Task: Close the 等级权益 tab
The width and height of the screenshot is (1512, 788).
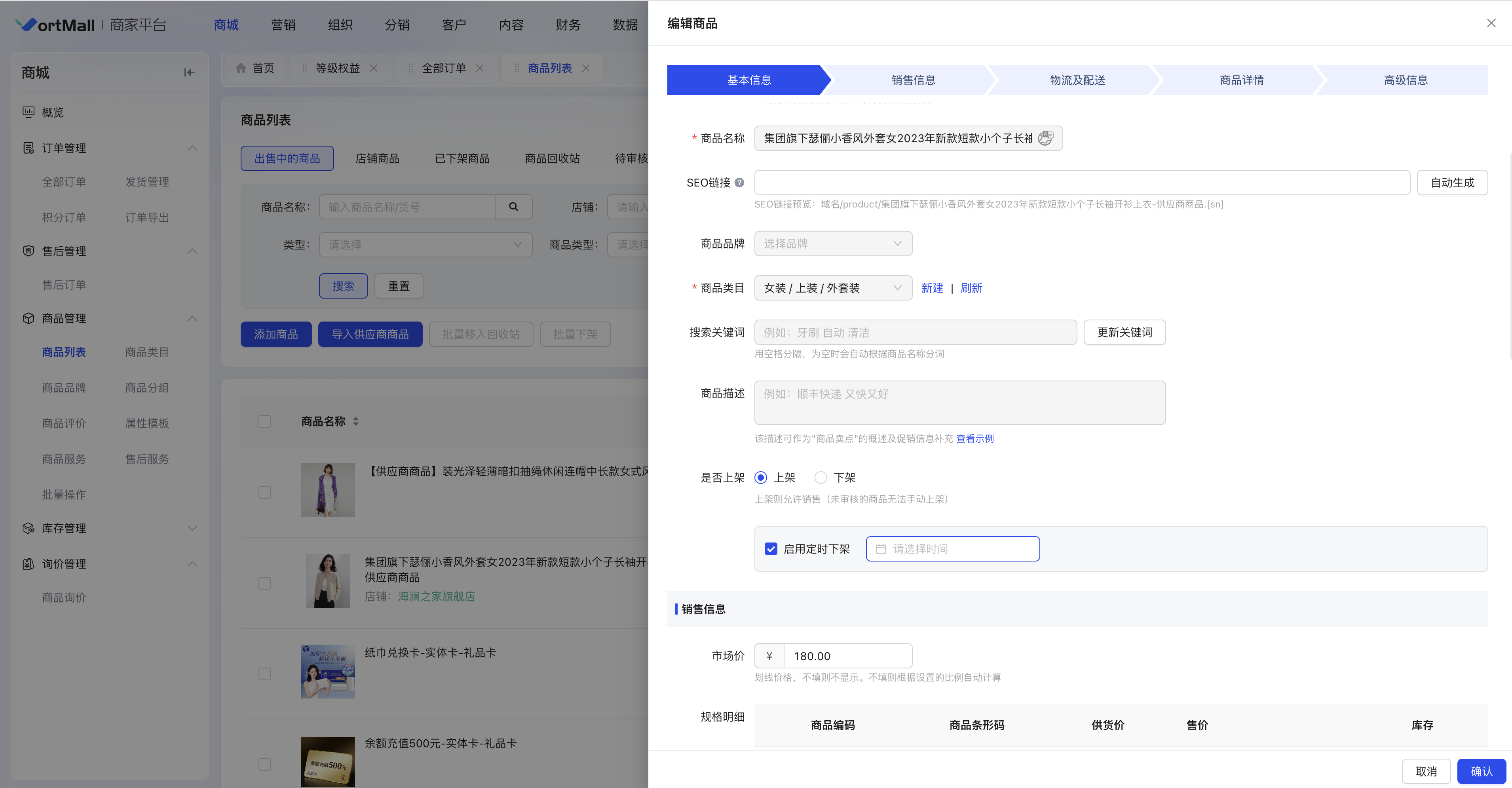Action: pos(374,68)
